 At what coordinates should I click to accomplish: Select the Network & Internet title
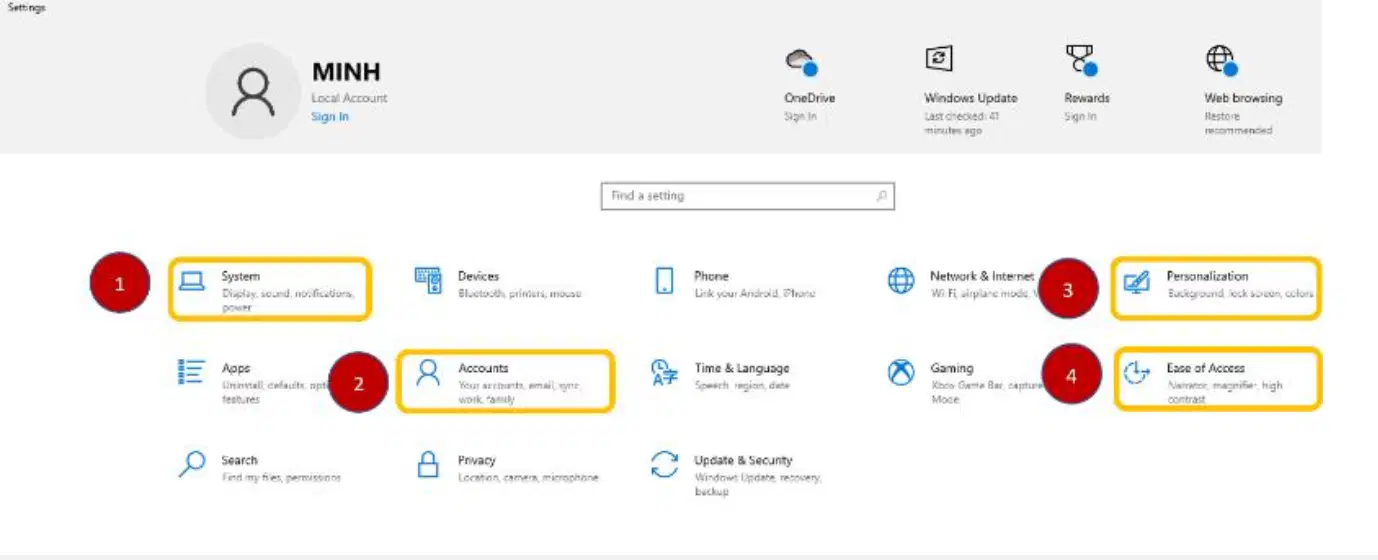pos(982,276)
